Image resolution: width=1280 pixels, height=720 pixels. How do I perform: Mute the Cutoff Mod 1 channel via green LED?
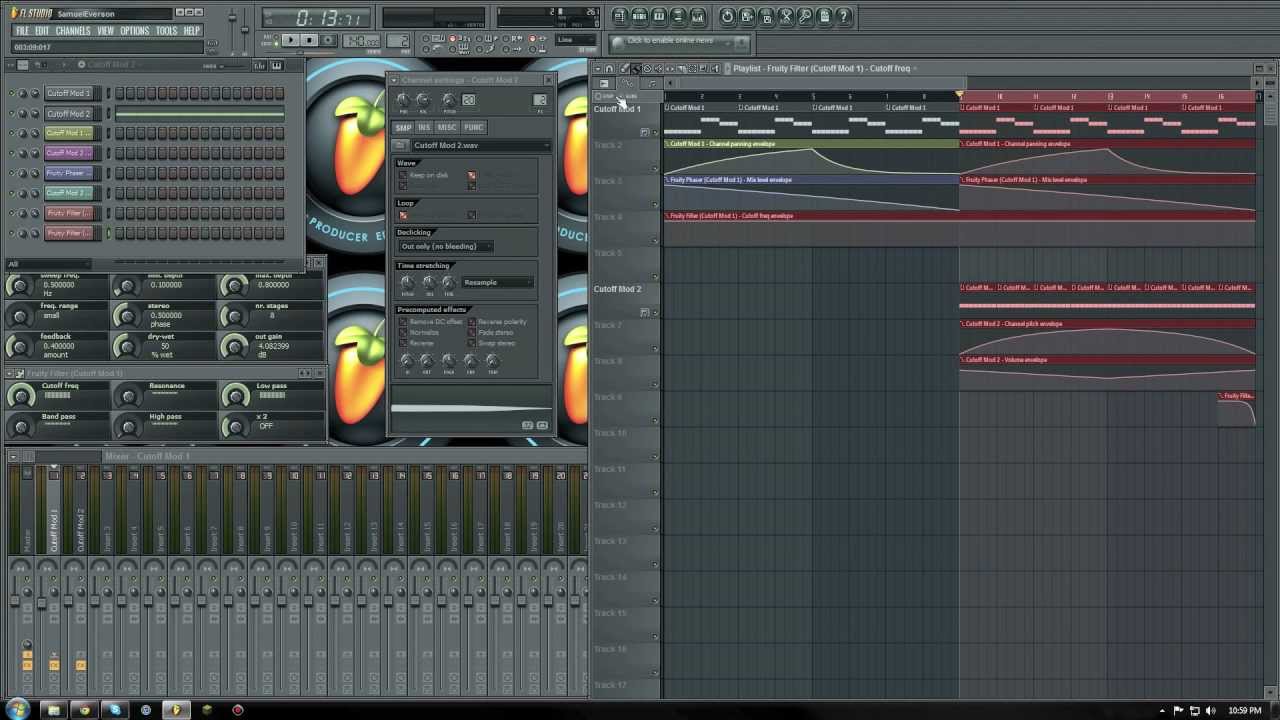click(11, 93)
